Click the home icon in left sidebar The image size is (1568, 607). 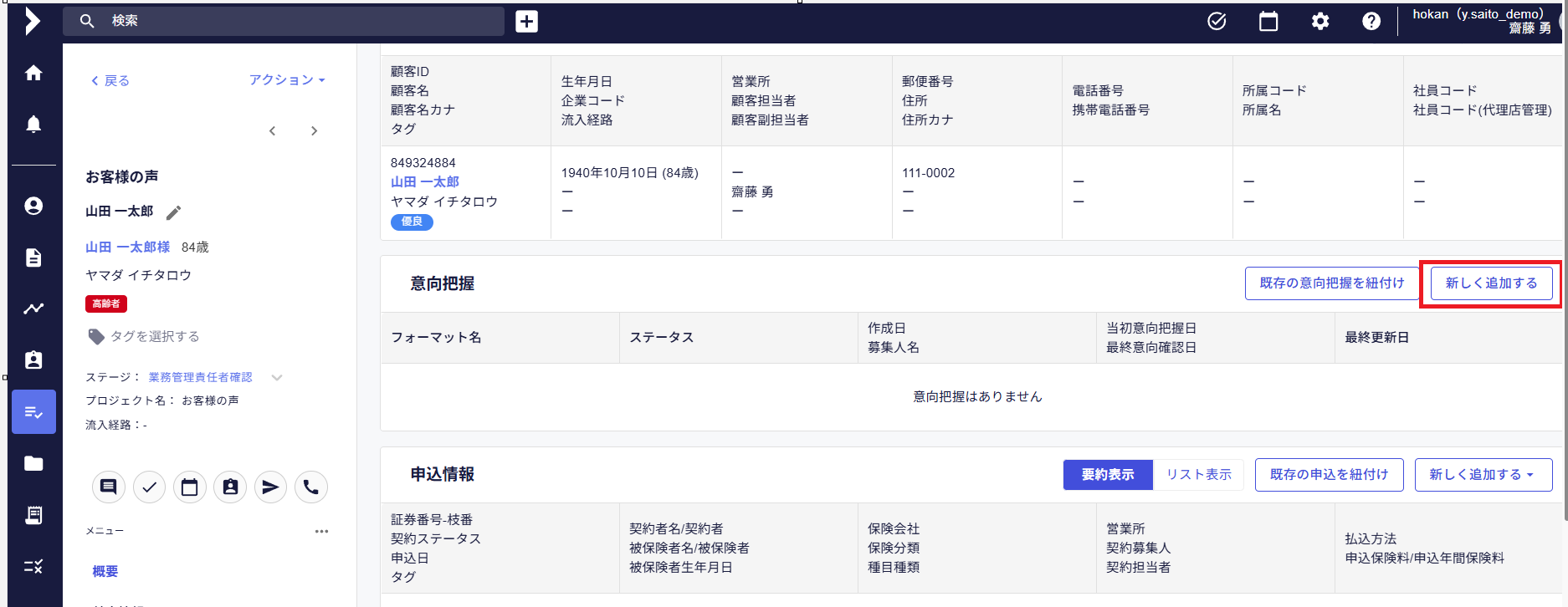33,74
